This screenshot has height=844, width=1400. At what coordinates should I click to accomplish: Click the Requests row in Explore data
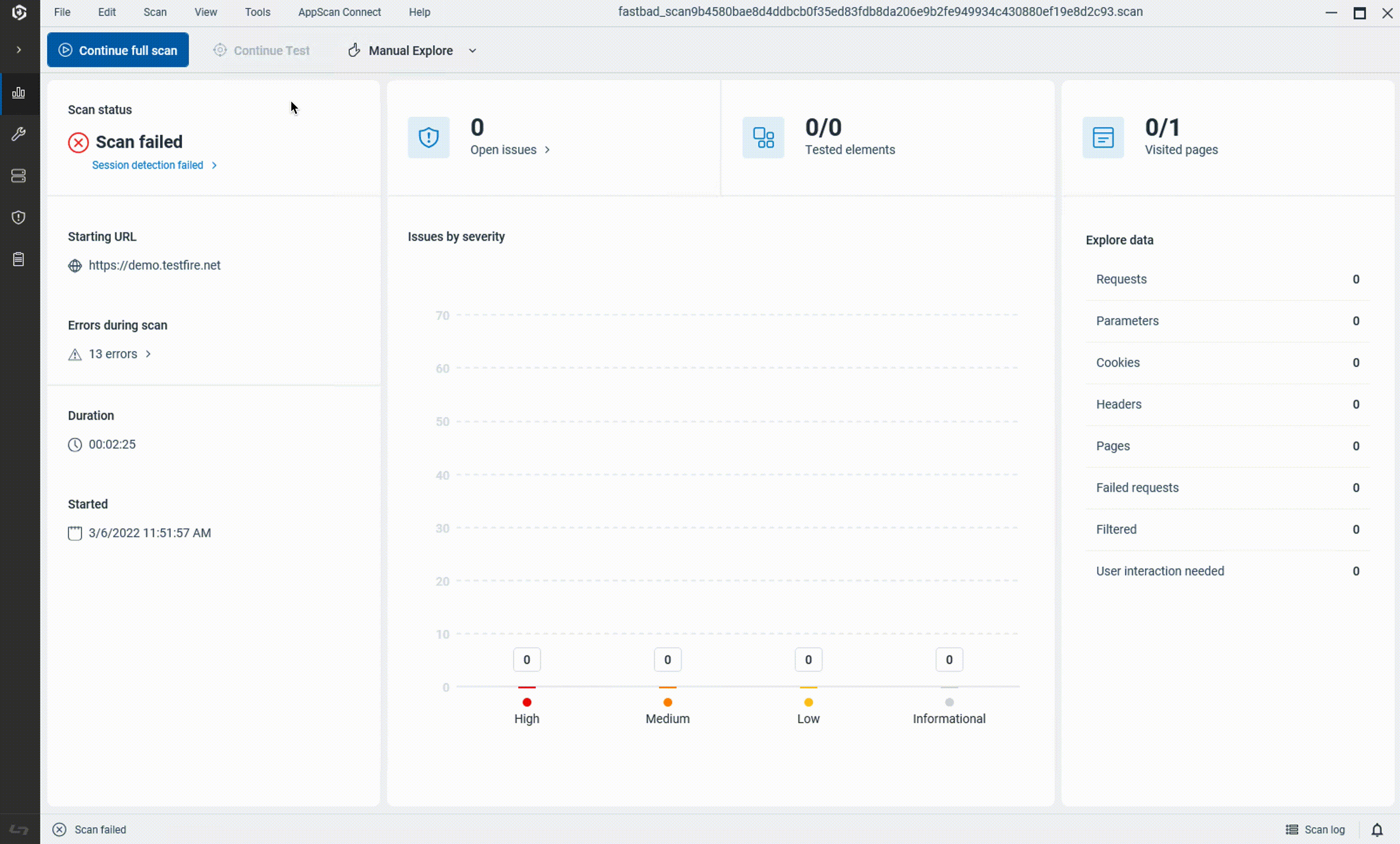1228,279
